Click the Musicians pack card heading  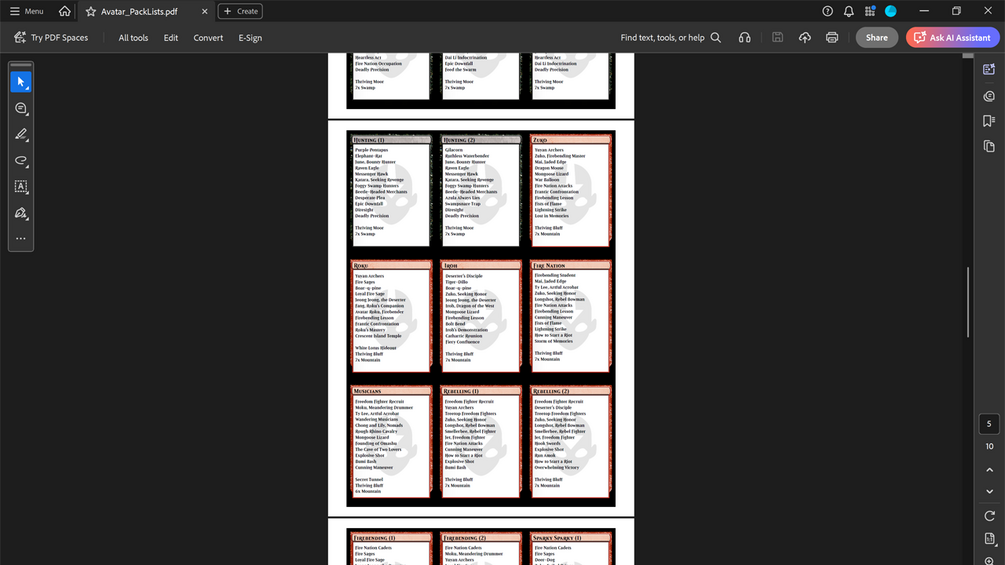[x=367, y=391]
